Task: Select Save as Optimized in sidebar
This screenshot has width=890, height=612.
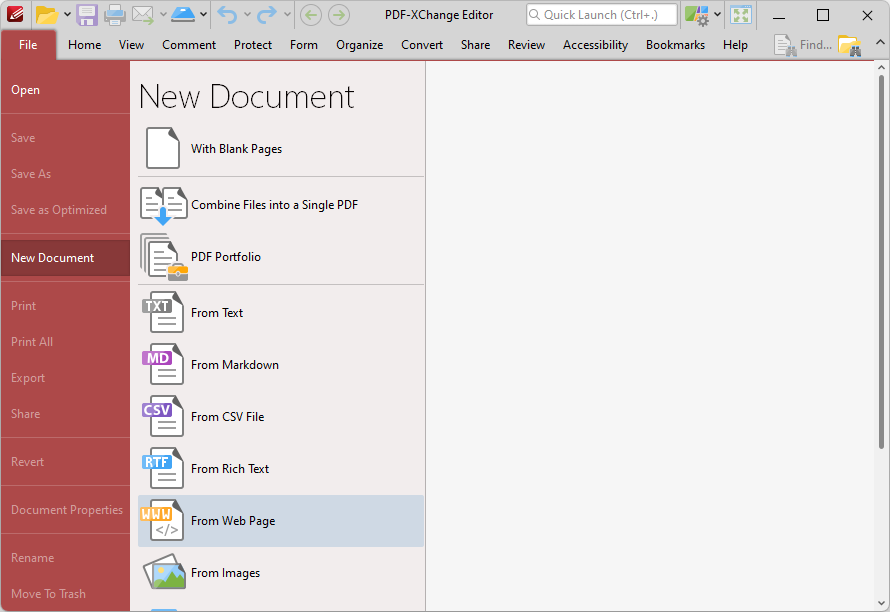Action: (65, 210)
